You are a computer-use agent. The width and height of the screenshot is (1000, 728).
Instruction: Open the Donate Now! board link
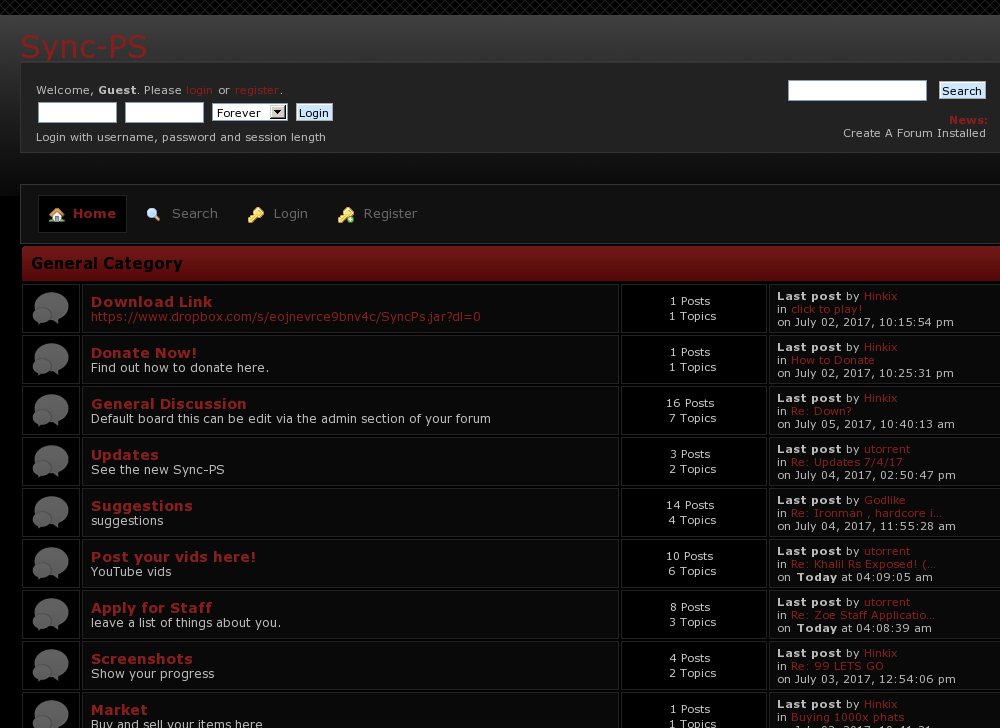144,353
